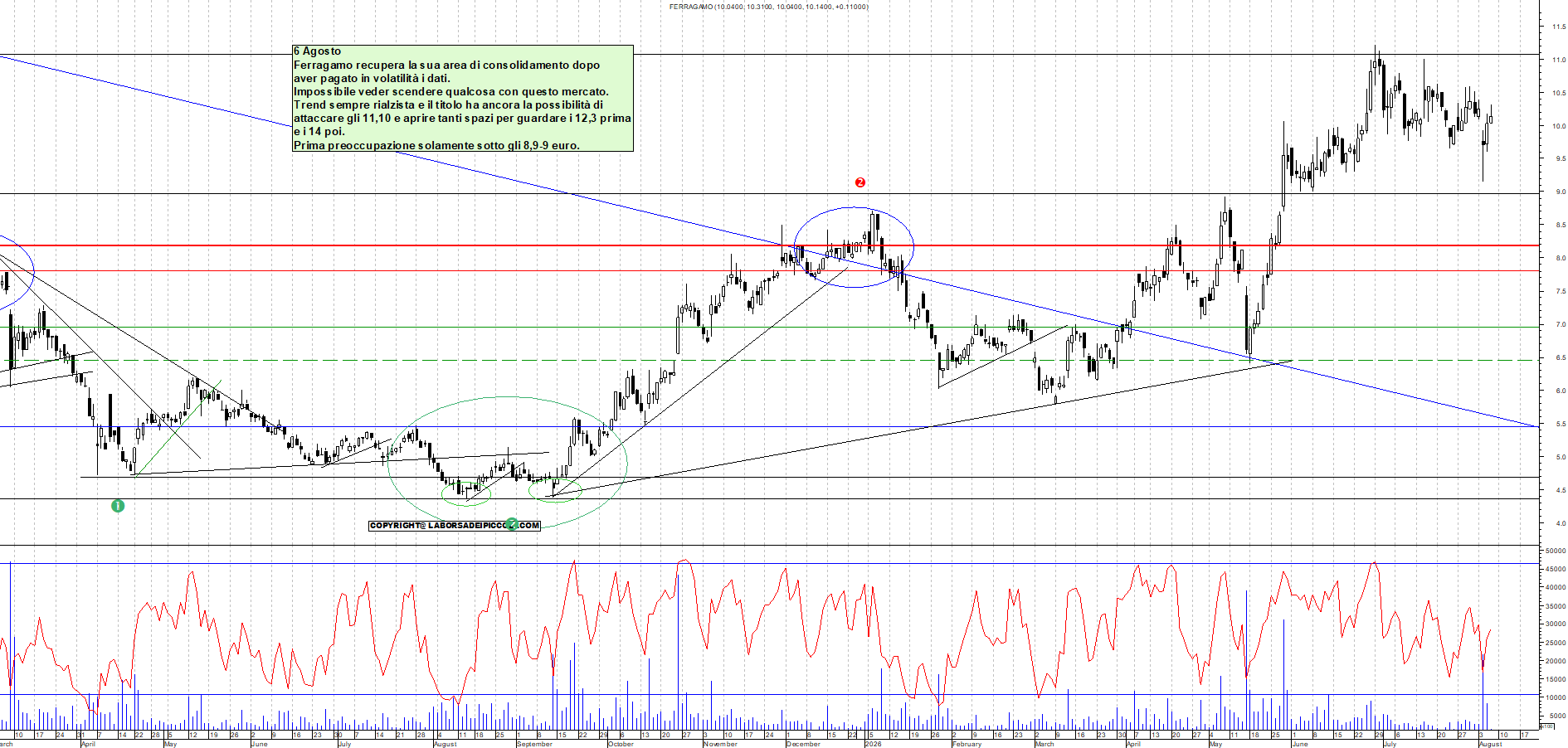Click the 11.0 price axis label
The image size is (1568, 748).
pos(1559,60)
